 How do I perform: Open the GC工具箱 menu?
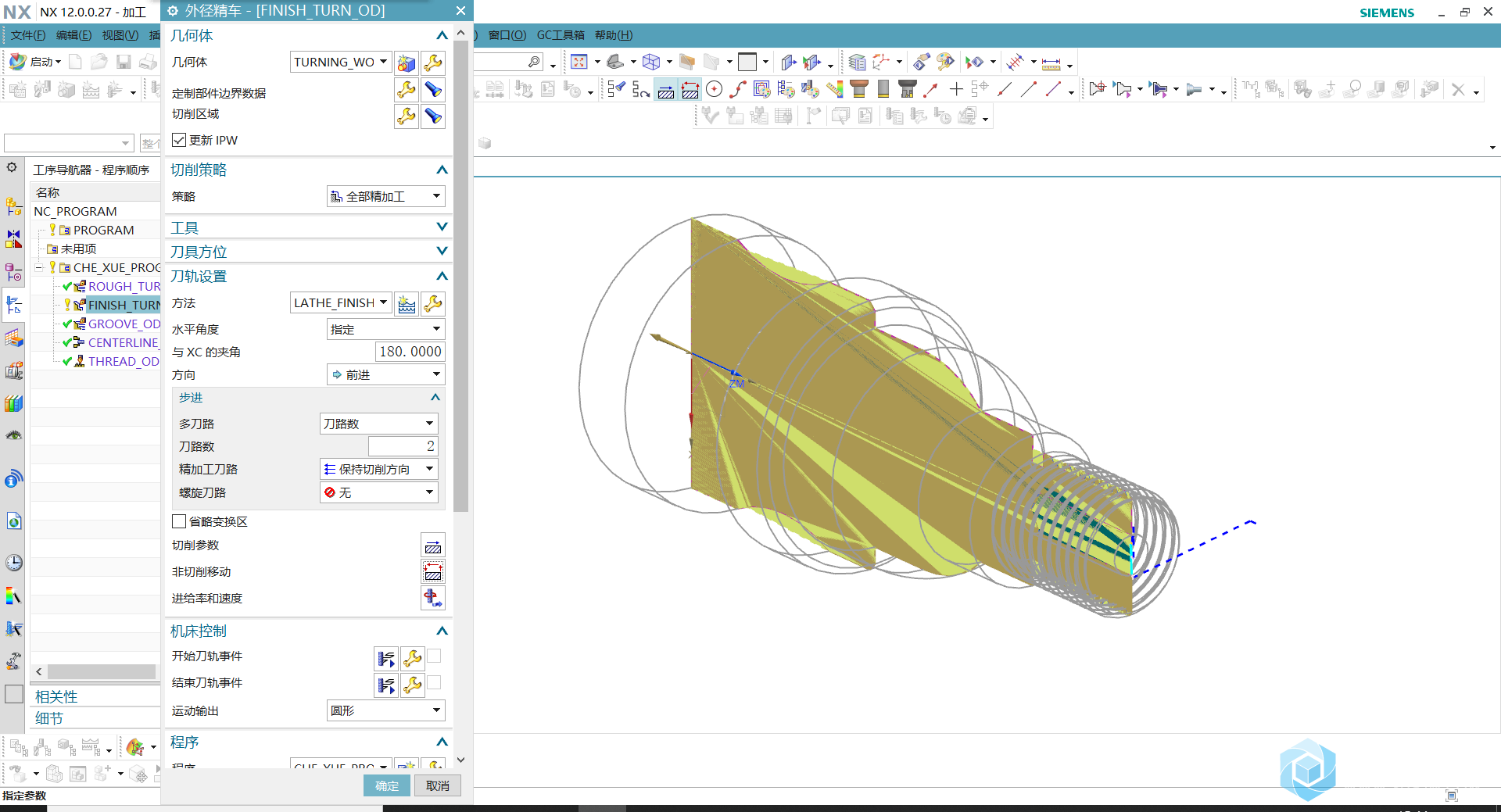click(x=561, y=35)
